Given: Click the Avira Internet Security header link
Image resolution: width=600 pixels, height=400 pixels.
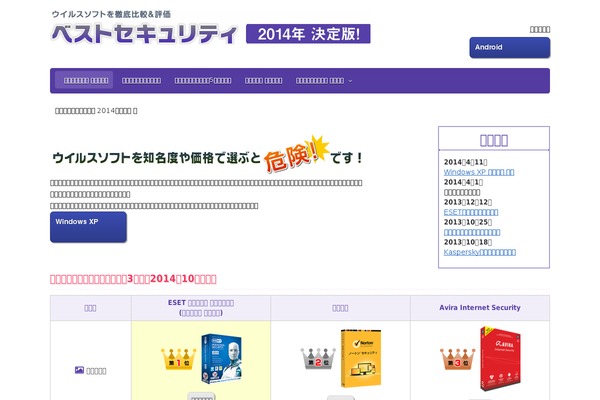Looking at the screenshot, I should click(480, 307).
